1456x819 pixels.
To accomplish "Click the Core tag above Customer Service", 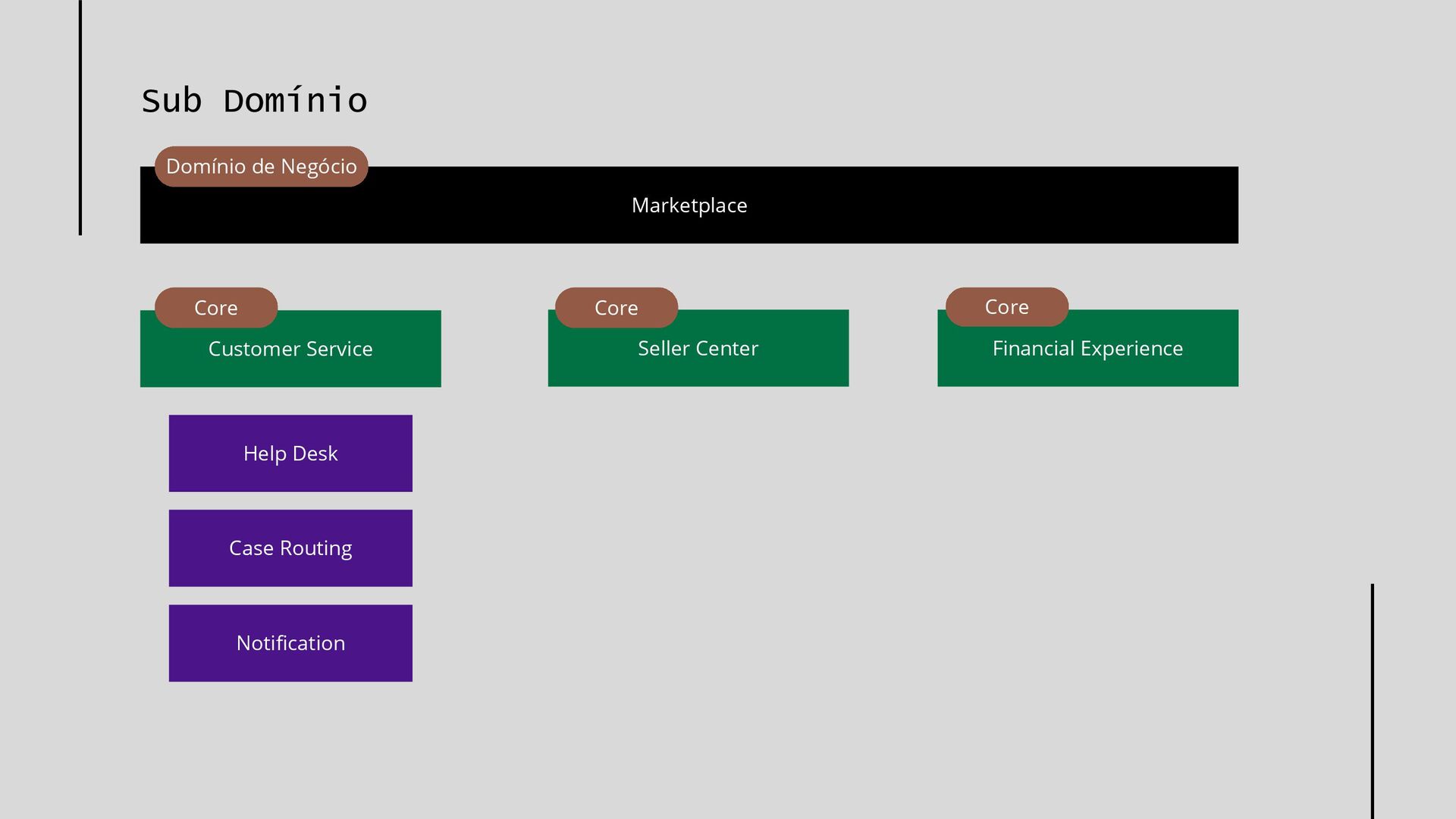I will point(216,307).
